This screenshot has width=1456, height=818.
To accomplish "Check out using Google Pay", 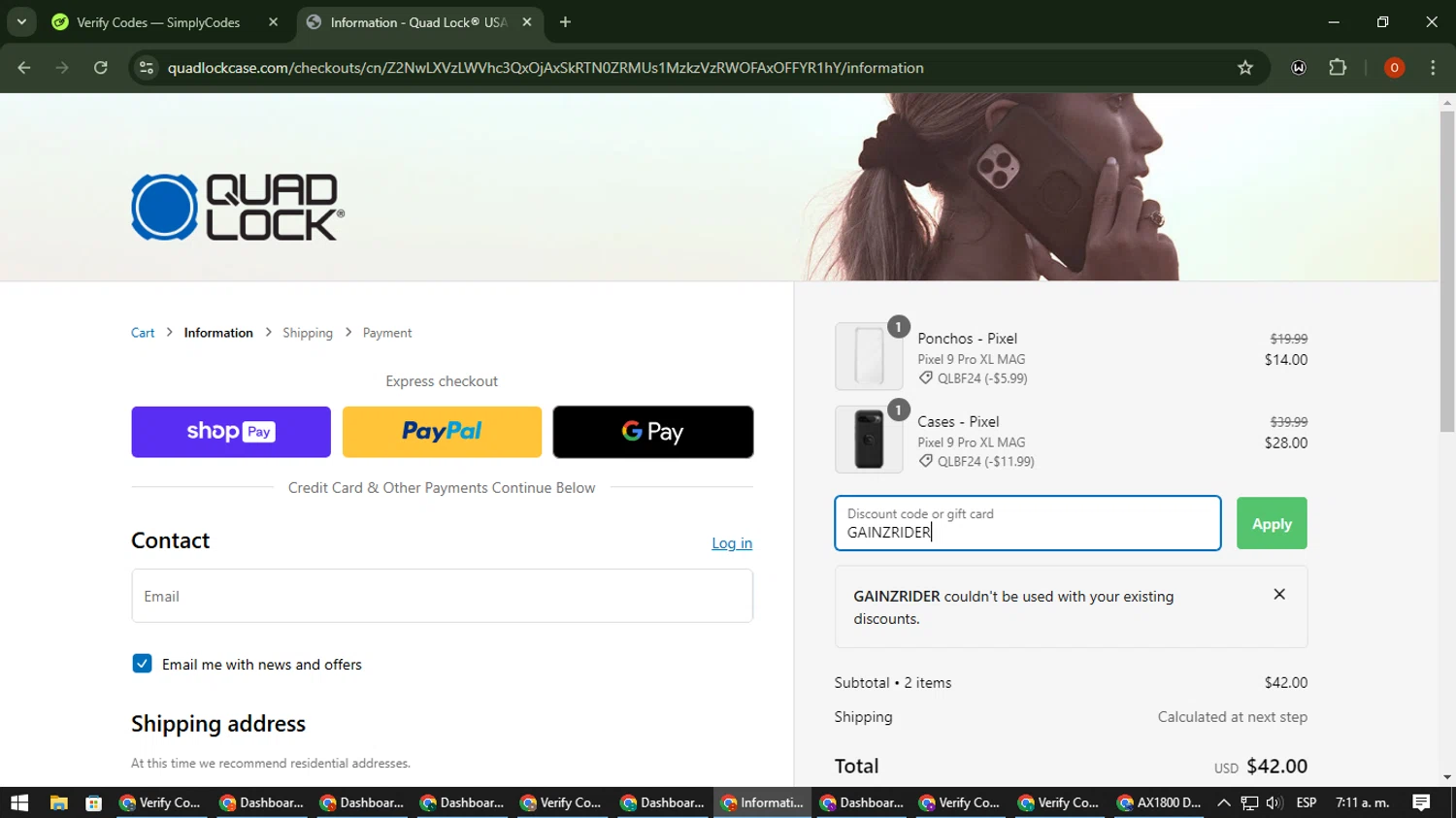I will pos(653,432).
